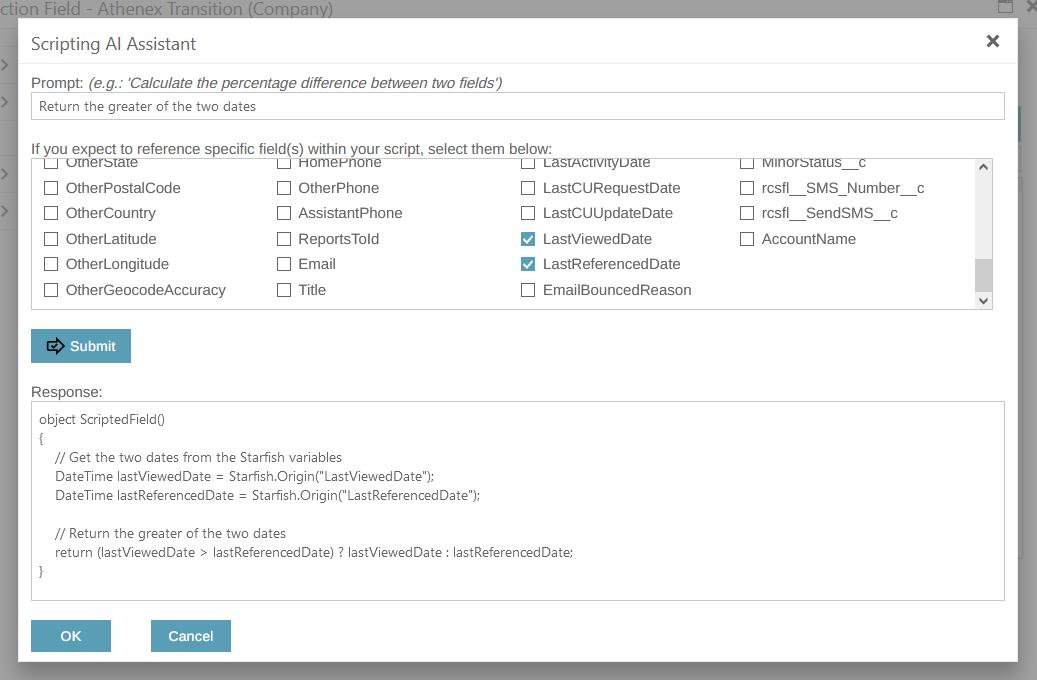Image resolution: width=1037 pixels, height=680 pixels.
Task: Enable the AccountName checkbox
Action: 747,238
